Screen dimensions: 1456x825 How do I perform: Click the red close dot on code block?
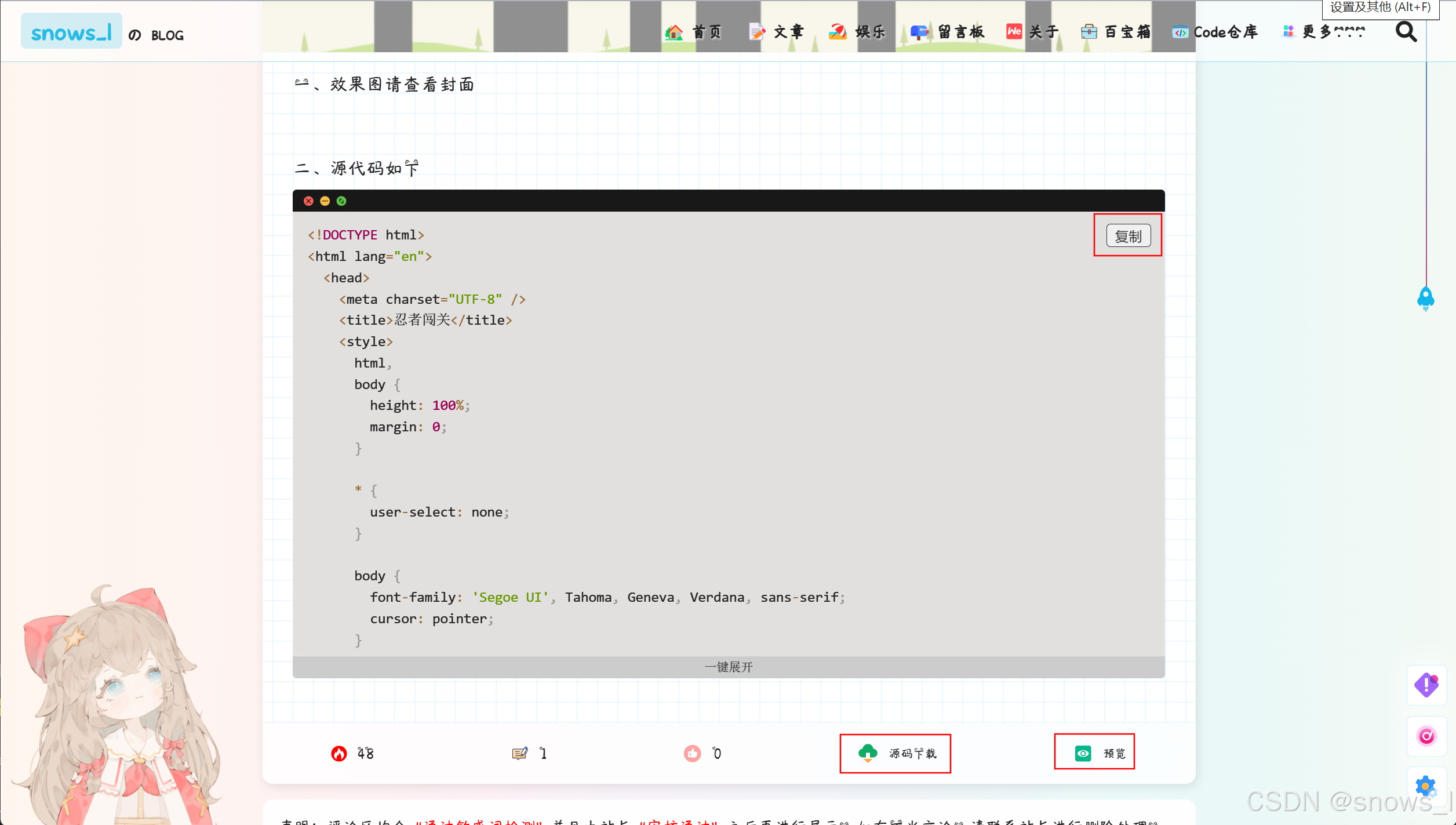point(309,201)
